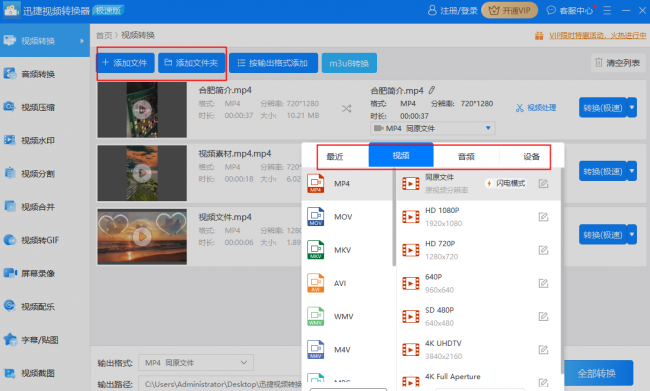Select WMV format in the list
The height and width of the screenshot is (391, 650).
point(347,316)
